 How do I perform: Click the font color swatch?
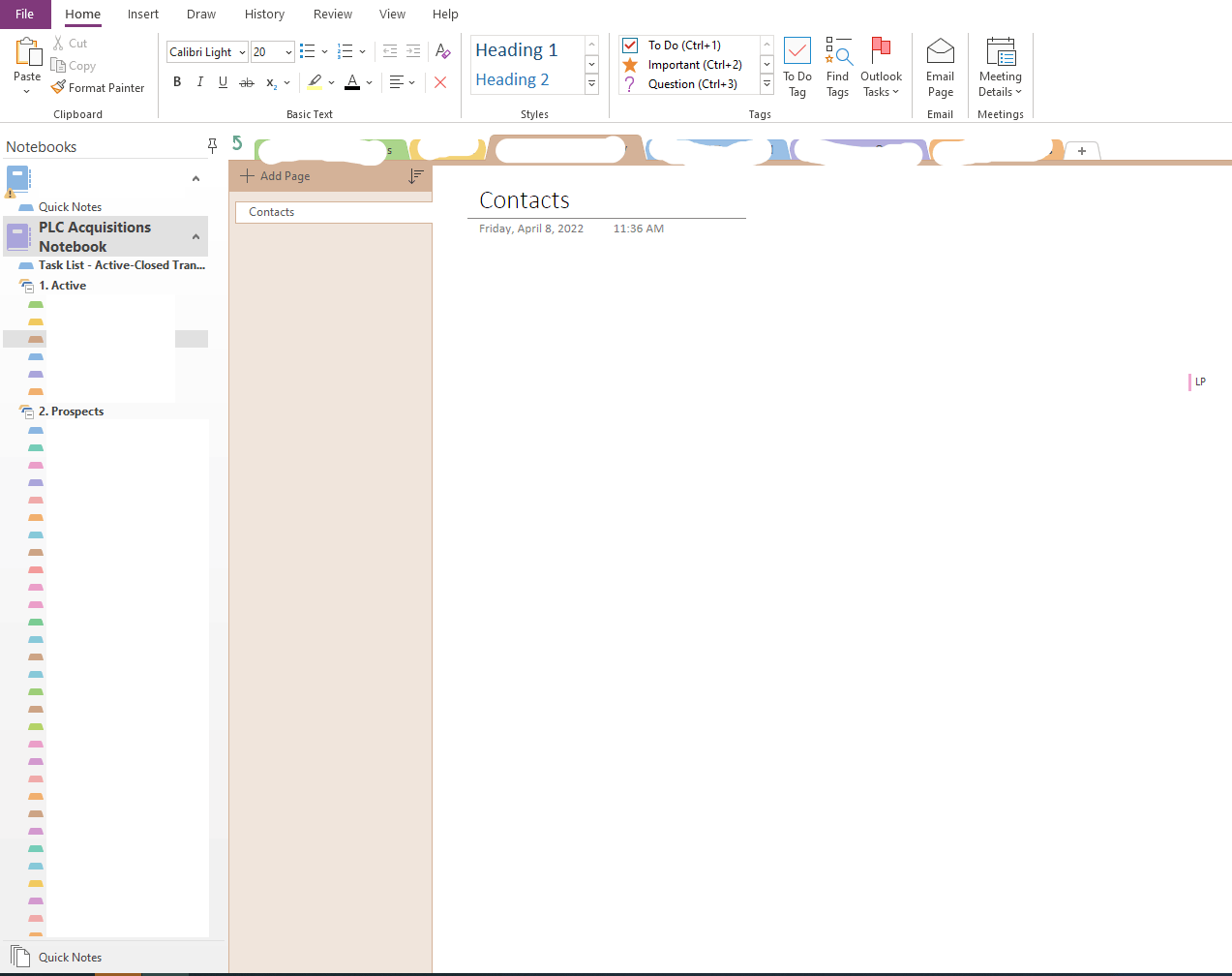(x=352, y=82)
